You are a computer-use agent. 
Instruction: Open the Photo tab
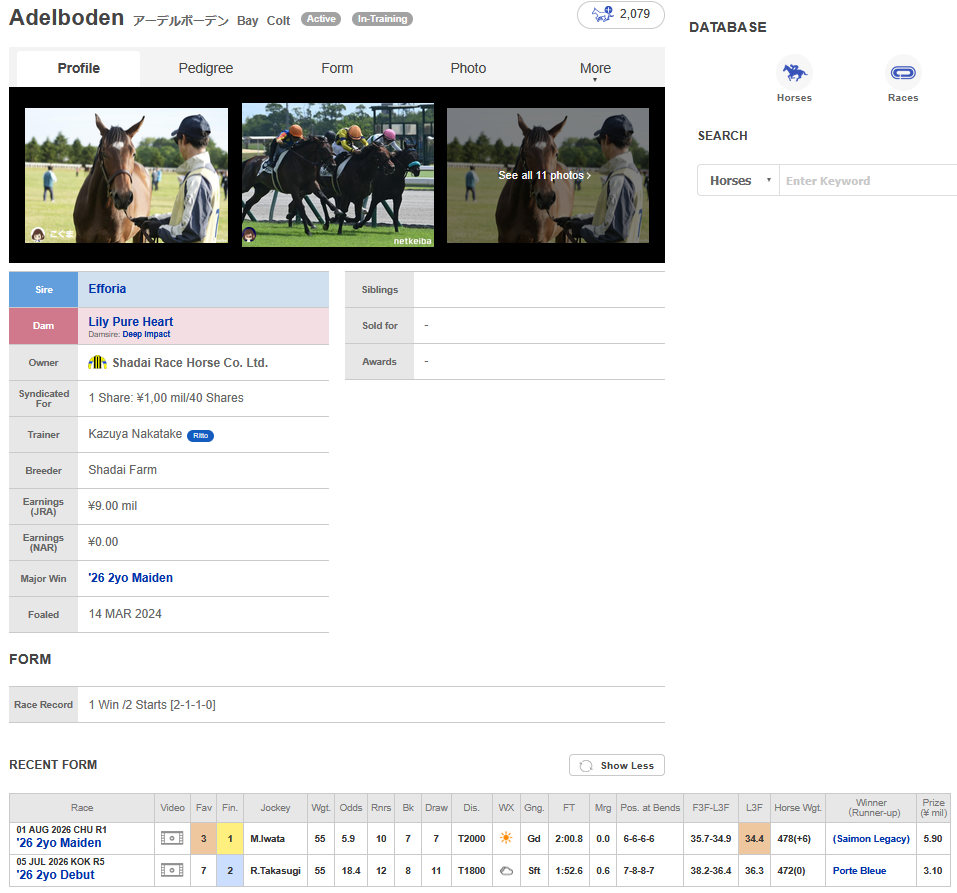tap(468, 68)
